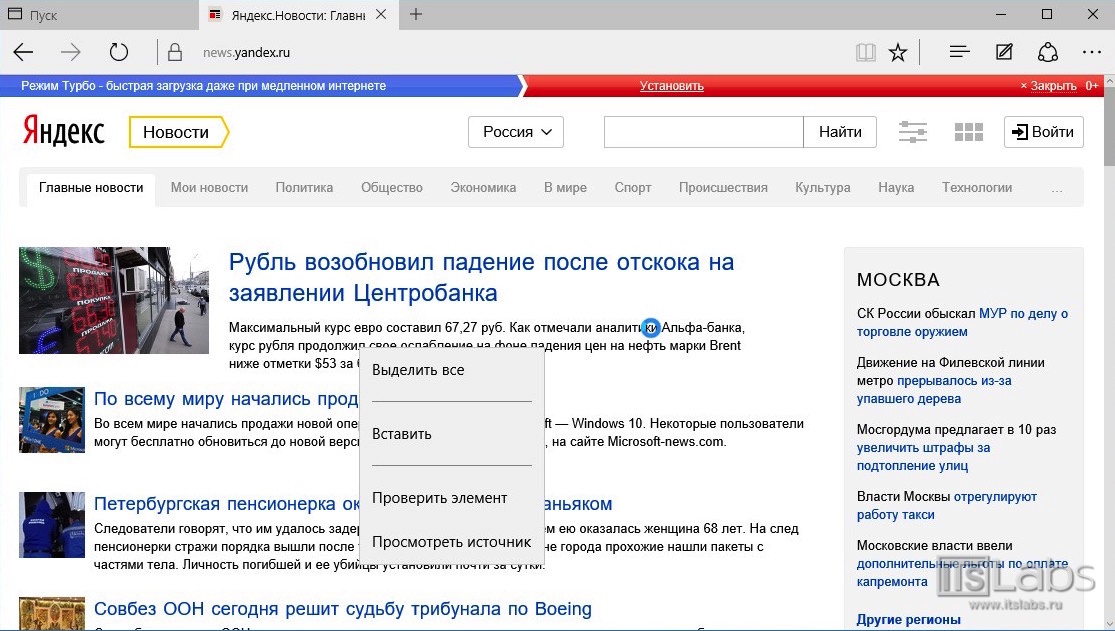The height and width of the screenshot is (631, 1115).
Task: Click the Новости yellow arrow label
Action: click(x=178, y=132)
